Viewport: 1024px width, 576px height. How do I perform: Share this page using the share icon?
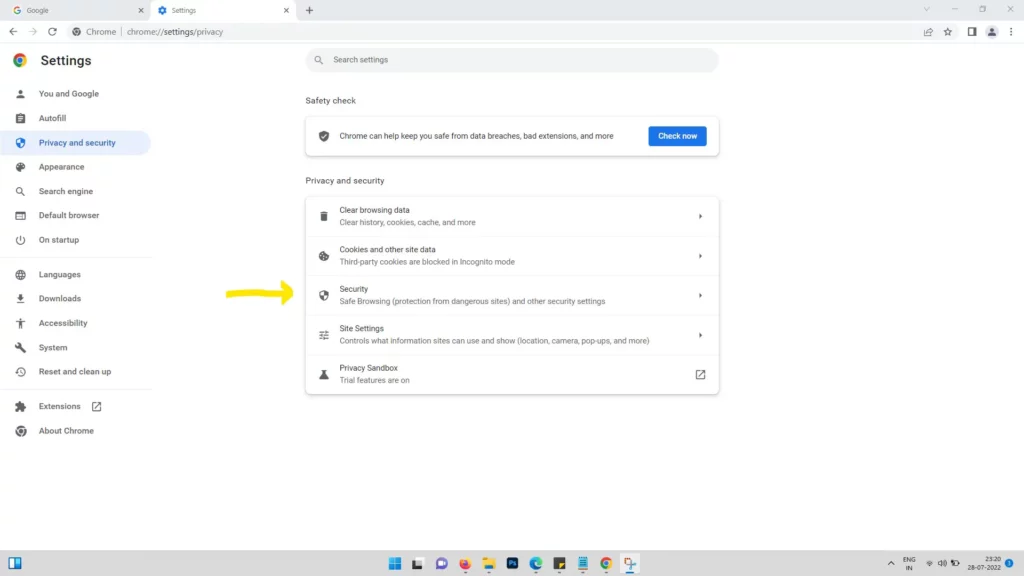[928, 31]
